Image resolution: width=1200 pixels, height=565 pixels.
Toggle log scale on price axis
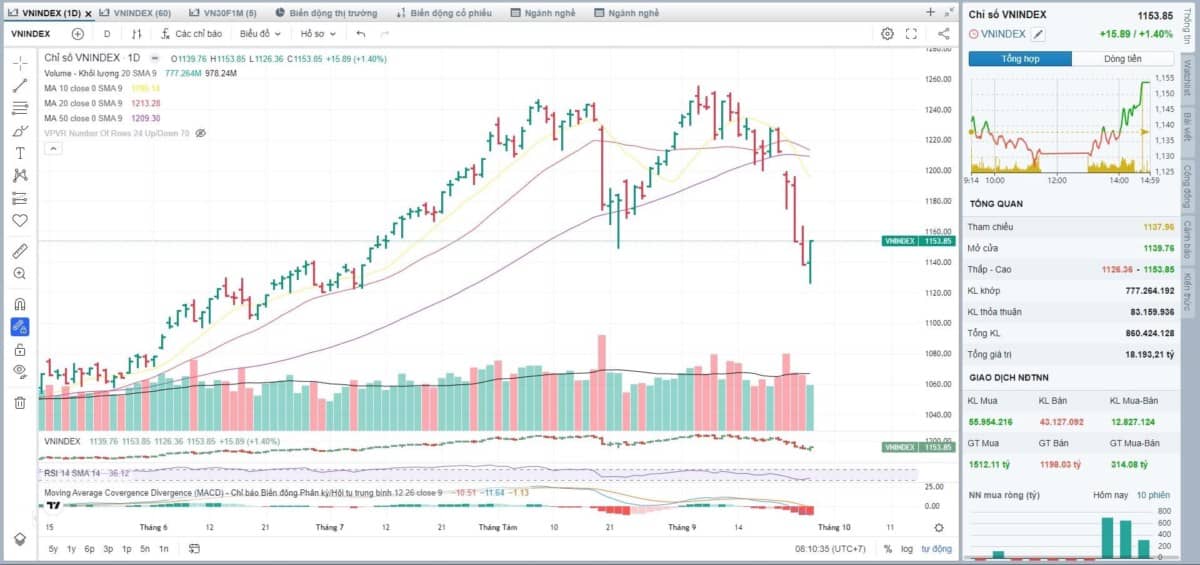coord(907,548)
